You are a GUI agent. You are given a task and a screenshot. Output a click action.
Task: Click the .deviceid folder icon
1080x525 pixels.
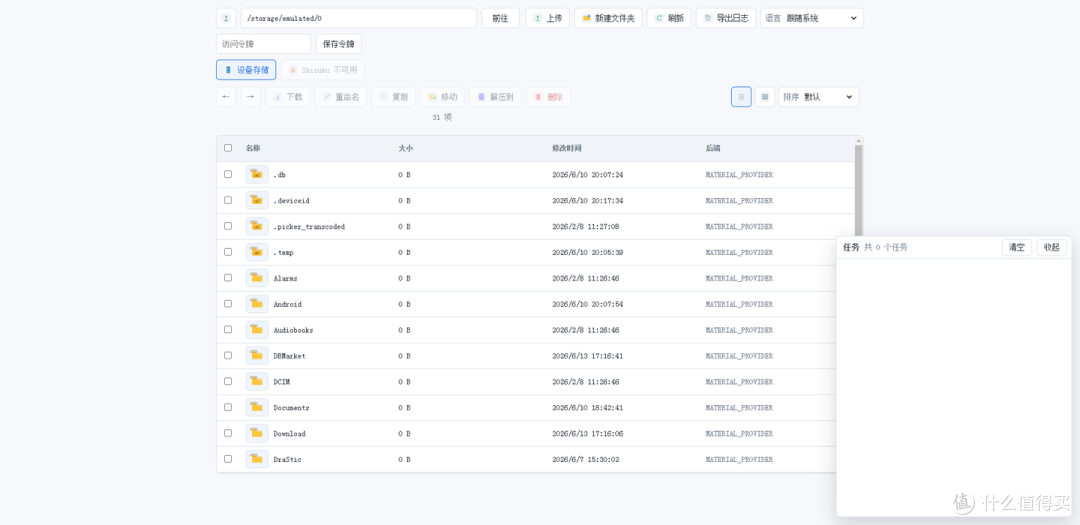tap(257, 200)
